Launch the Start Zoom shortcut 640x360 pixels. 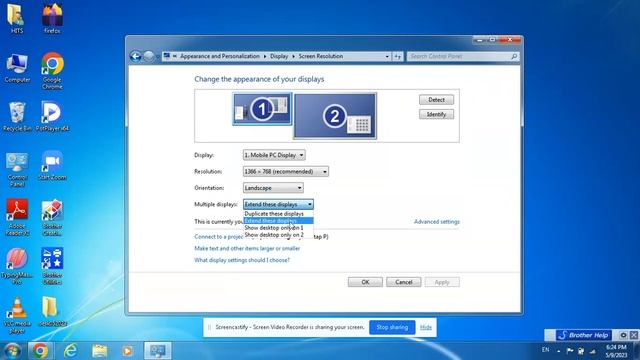click(52, 166)
